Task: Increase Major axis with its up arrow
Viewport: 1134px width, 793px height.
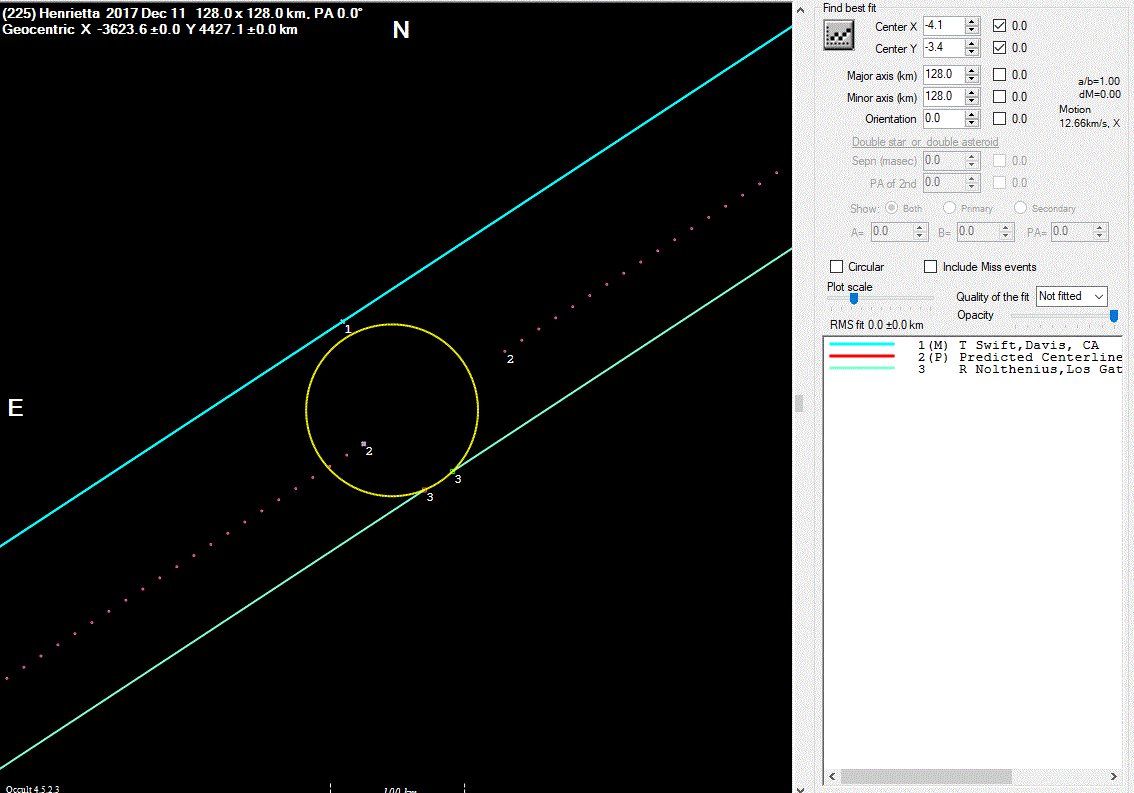Action: pyautogui.click(x=972, y=70)
